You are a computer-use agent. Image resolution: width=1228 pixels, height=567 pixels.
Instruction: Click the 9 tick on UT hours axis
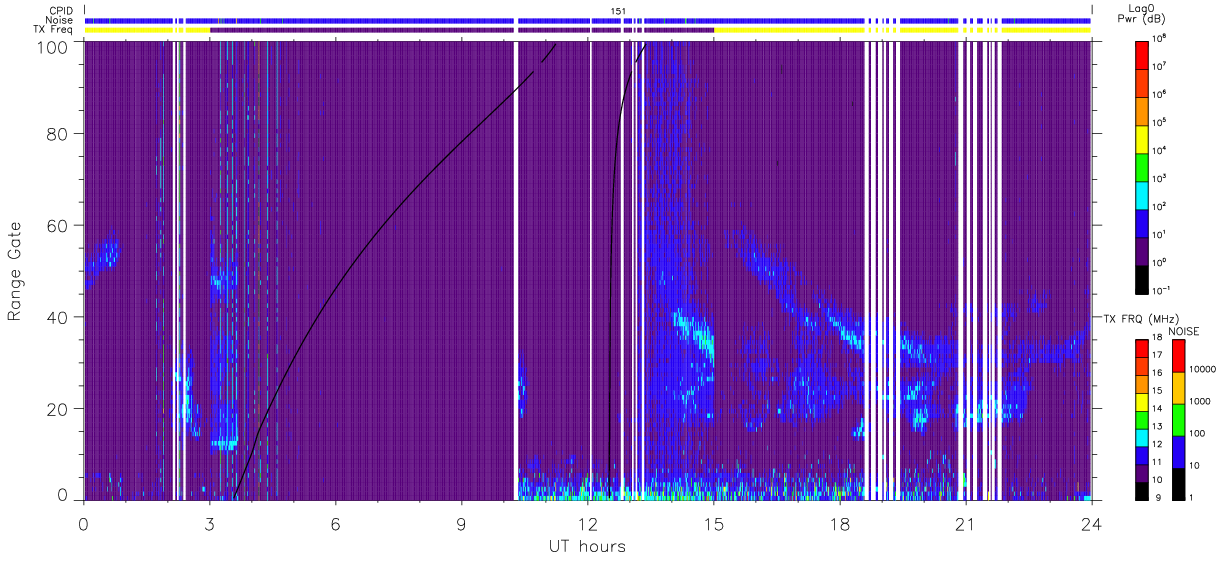(462, 523)
